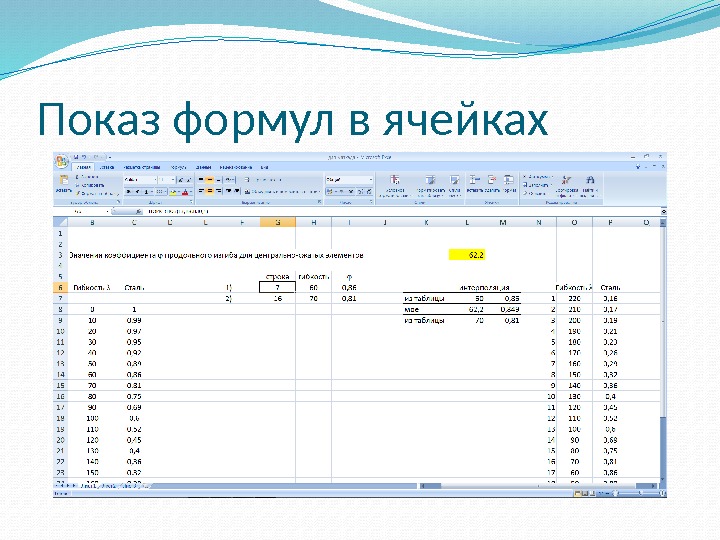Image resolution: width=720 pixels, height=540 pixels.
Task: Switch to Formulas (Формулы) ribbon tab
Action: click(x=178, y=167)
